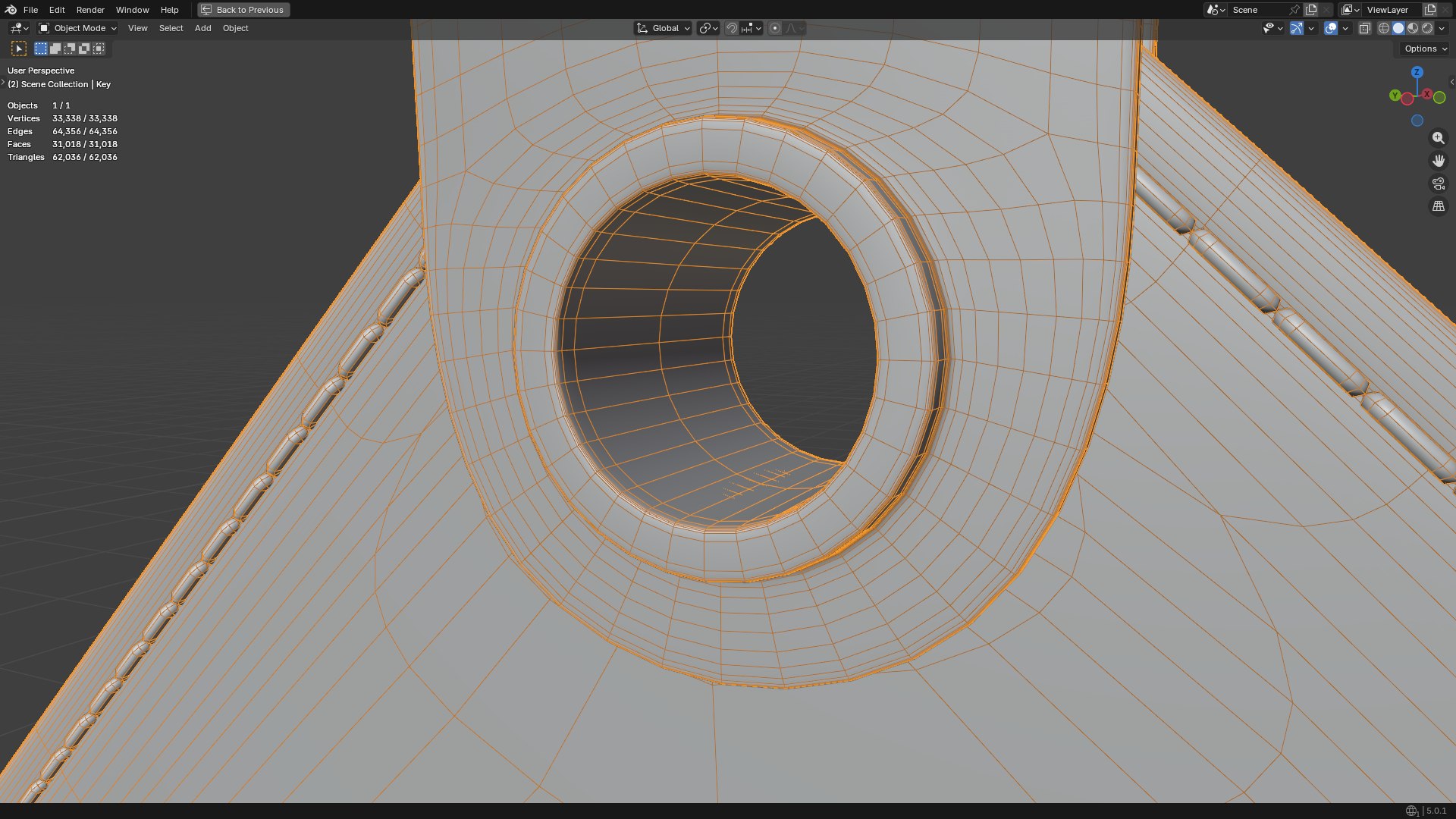Screen dimensions: 1456x819
Task: Toggle viewport gizmos
Action: click(1297, 28)
